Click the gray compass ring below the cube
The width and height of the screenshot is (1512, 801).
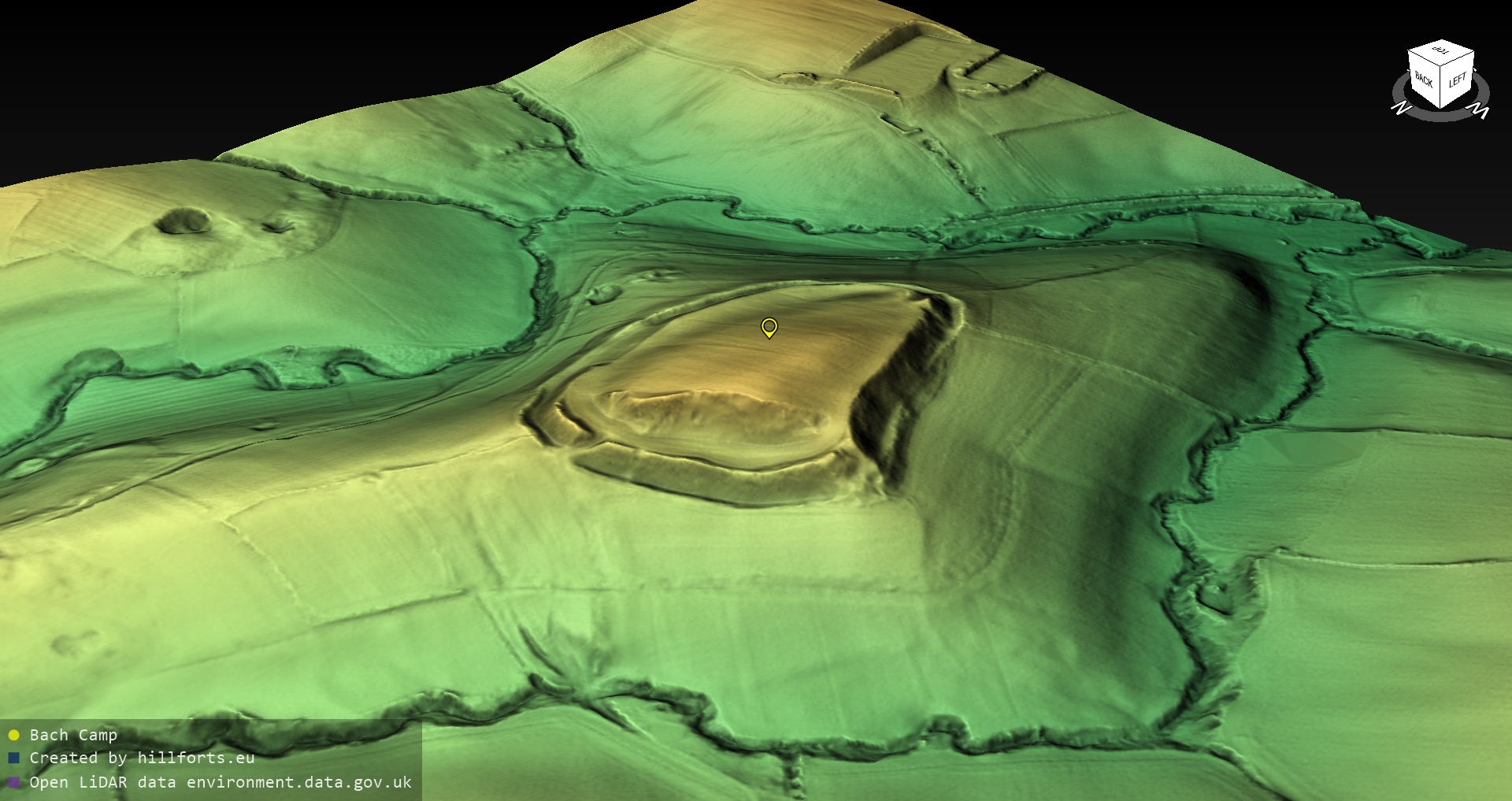(x=1440, y=116)
